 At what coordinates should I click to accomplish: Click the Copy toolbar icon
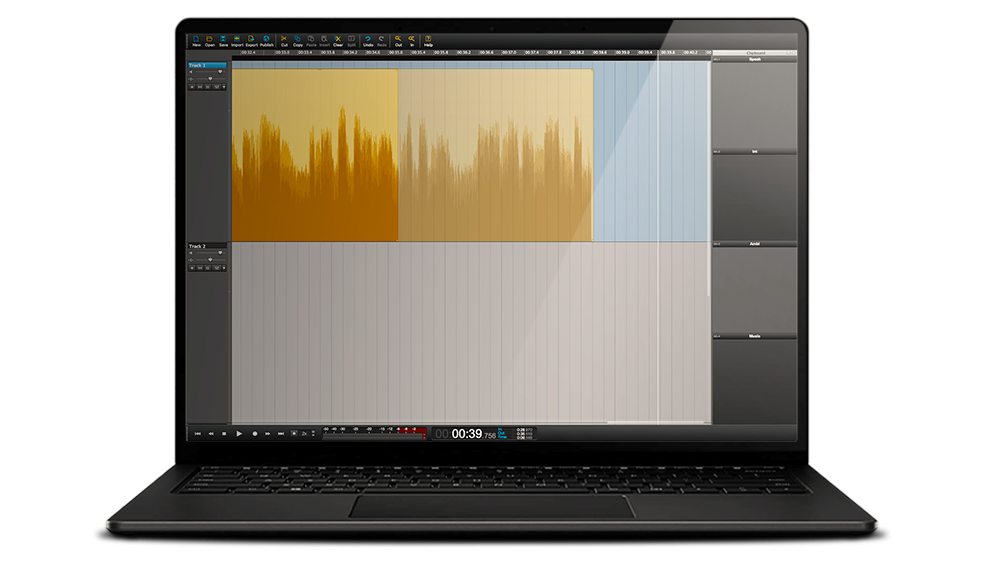297,41
